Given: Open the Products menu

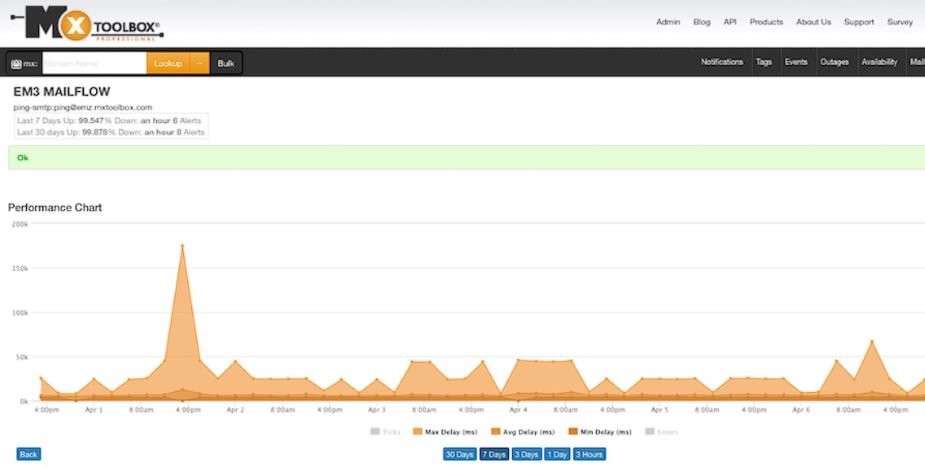Looking at the screenshot, I should (x=766, y=22).
